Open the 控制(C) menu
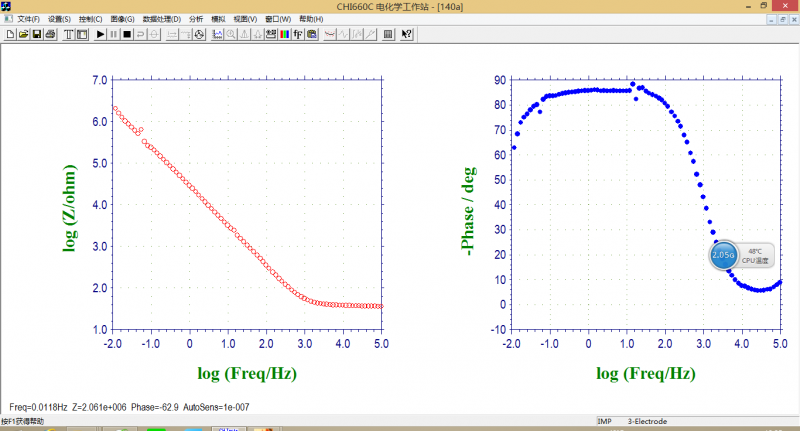Screen dimensions: 800x431 click(x=90, y=19)
